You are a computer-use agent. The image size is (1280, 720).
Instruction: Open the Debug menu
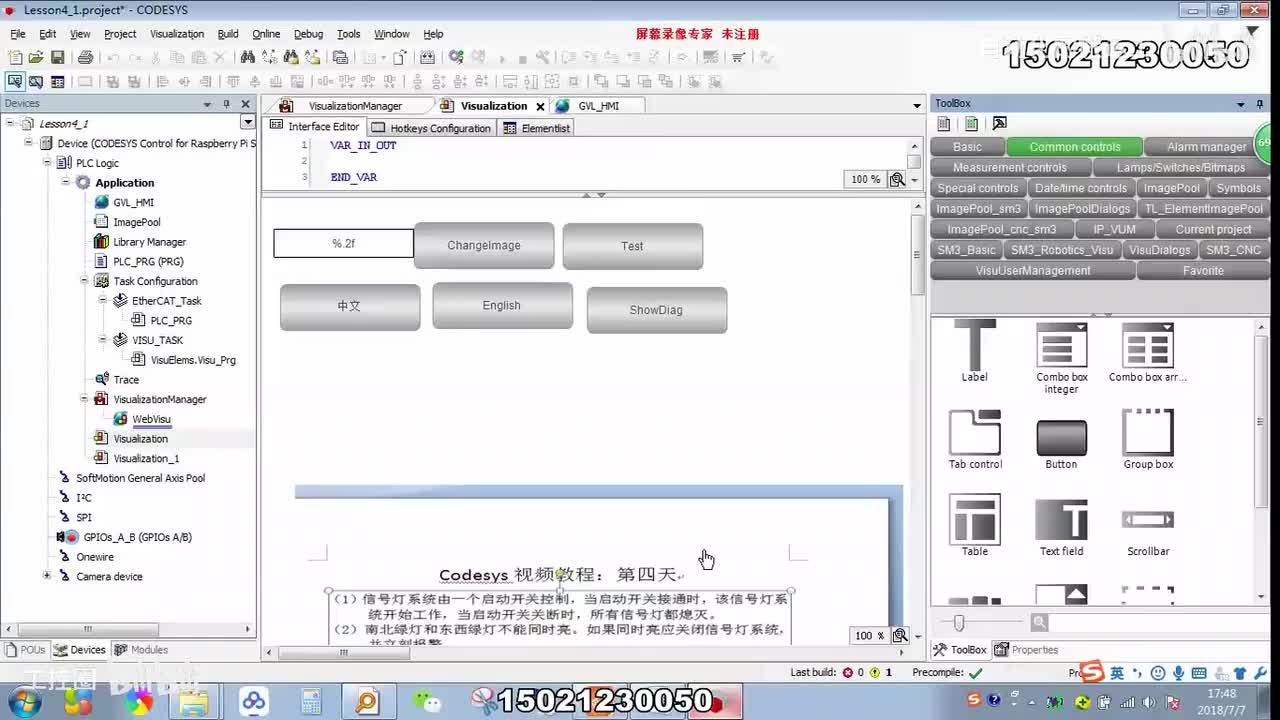coord(308,34)
